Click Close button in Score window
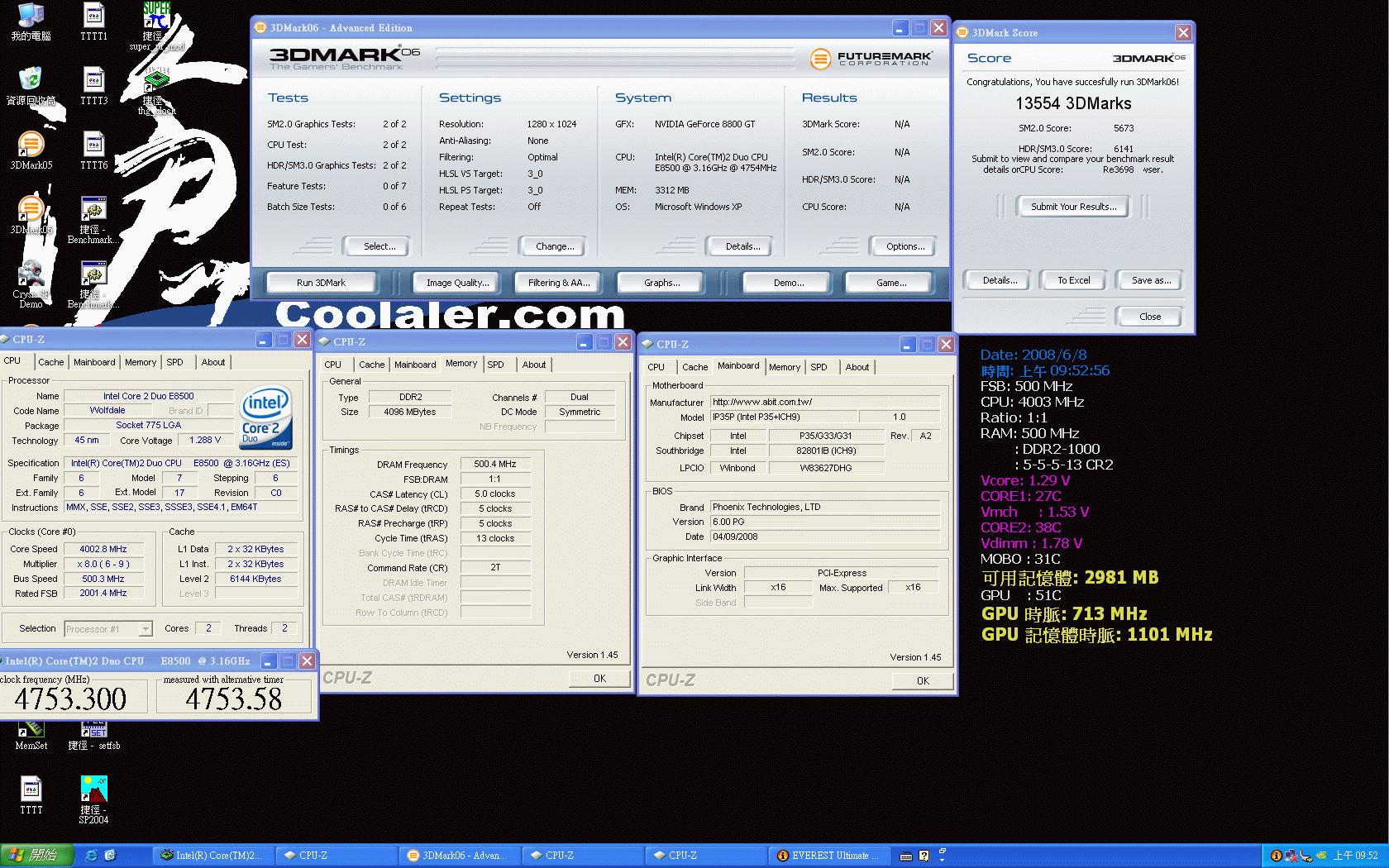The width and height of the screenshot is (1389, 868). (x=1149, y=317)
